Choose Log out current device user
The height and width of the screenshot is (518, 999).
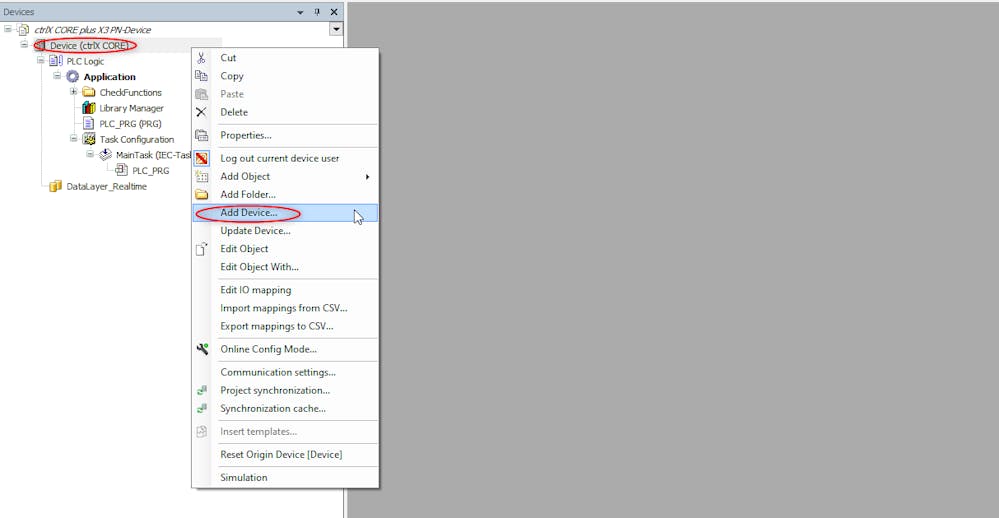[x=285, y=158]
